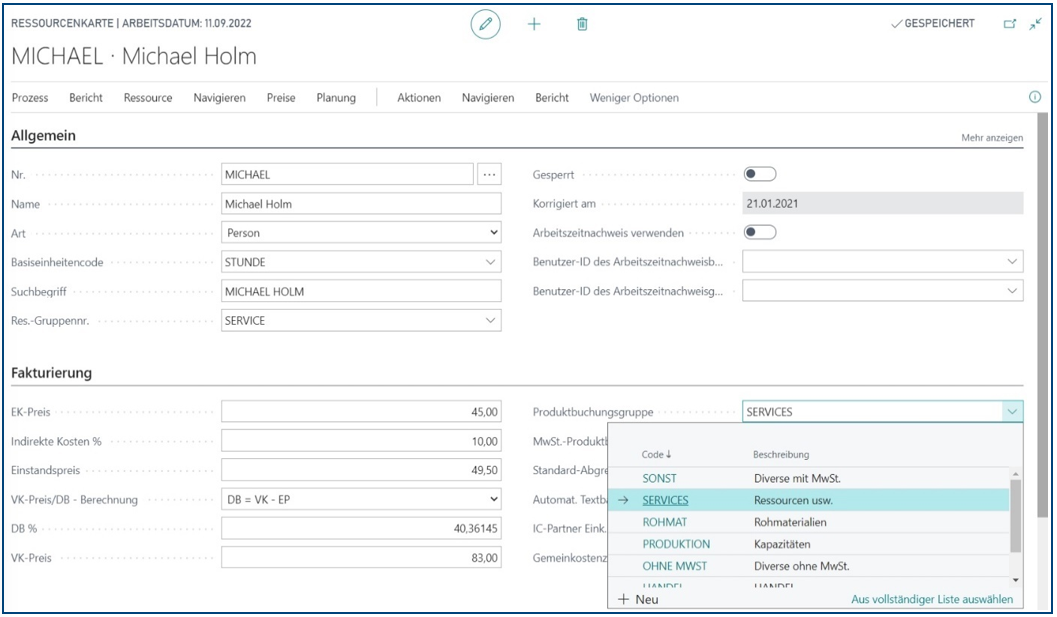The image size is (1057, 617).
Task: Sort by the Code column header
Action: (x=656, y=454)
